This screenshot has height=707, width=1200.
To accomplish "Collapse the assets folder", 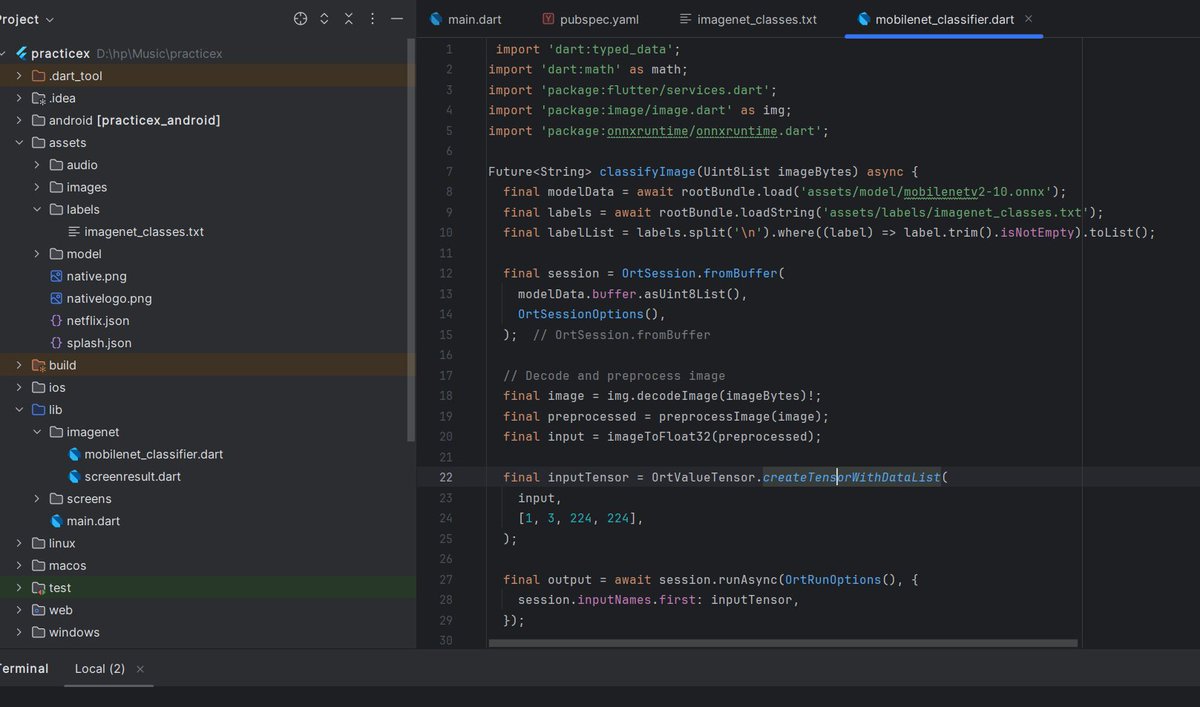I will click(19, 143).
